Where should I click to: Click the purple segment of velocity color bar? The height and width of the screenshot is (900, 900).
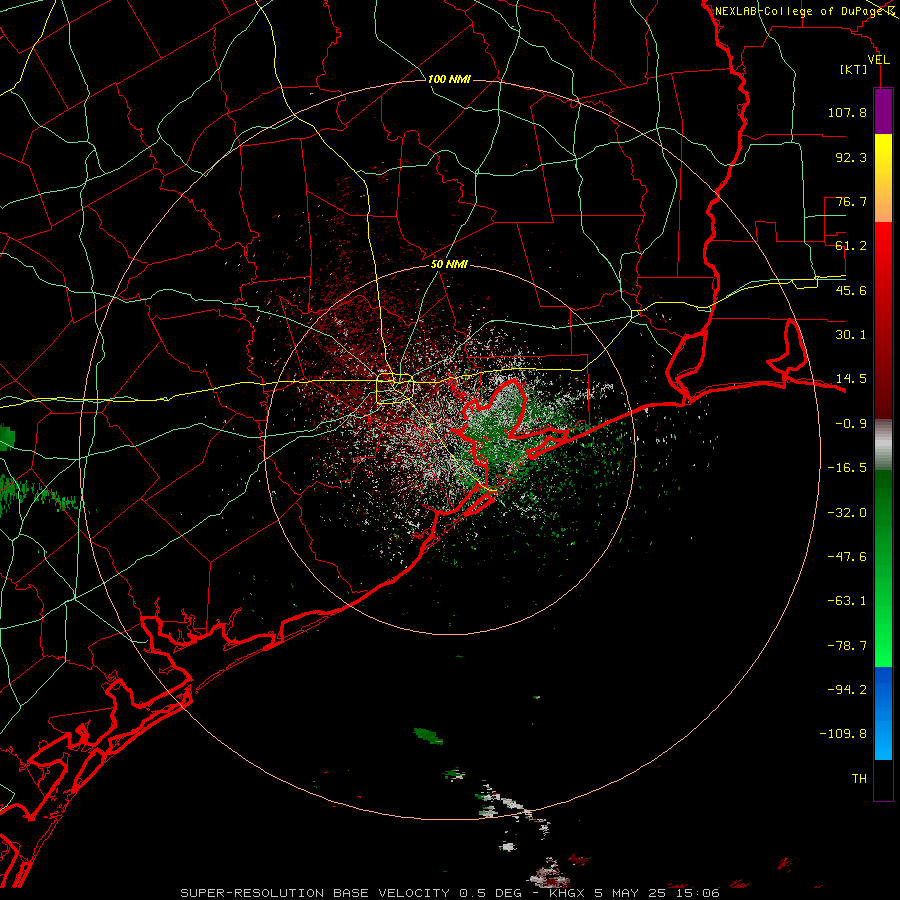(x=883, y=111)
